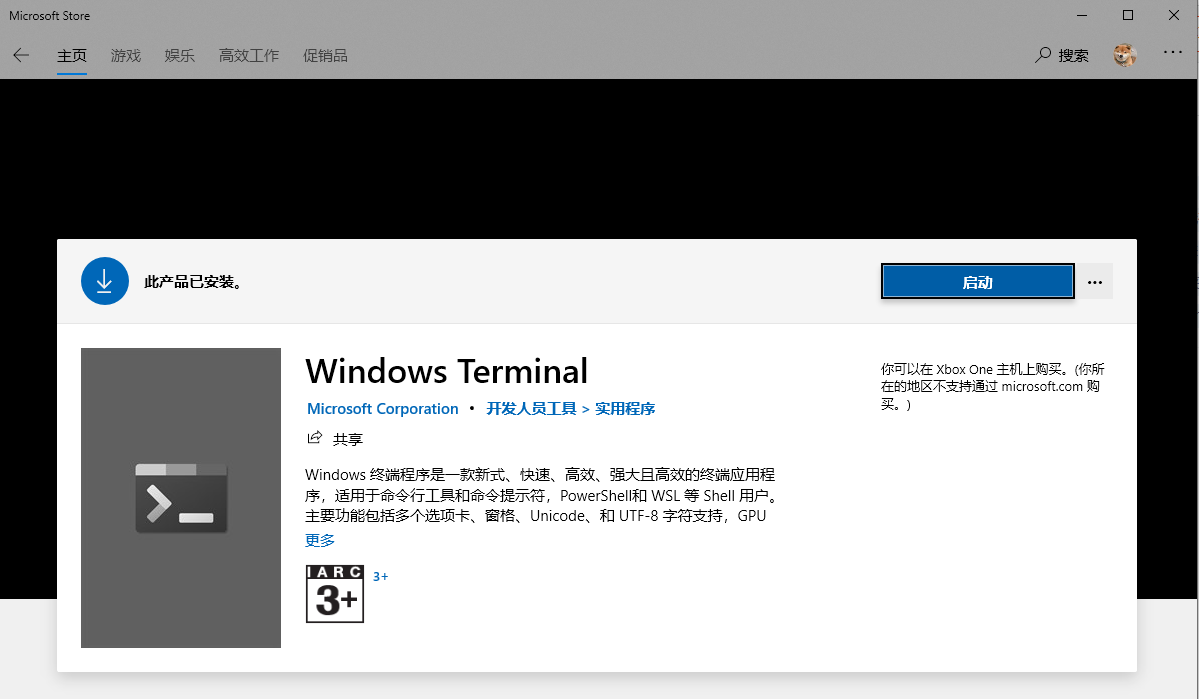Click the IARC 3+ rating badge
The height and width of the screenshot is (699, 1199).
[x=335, y=594]
